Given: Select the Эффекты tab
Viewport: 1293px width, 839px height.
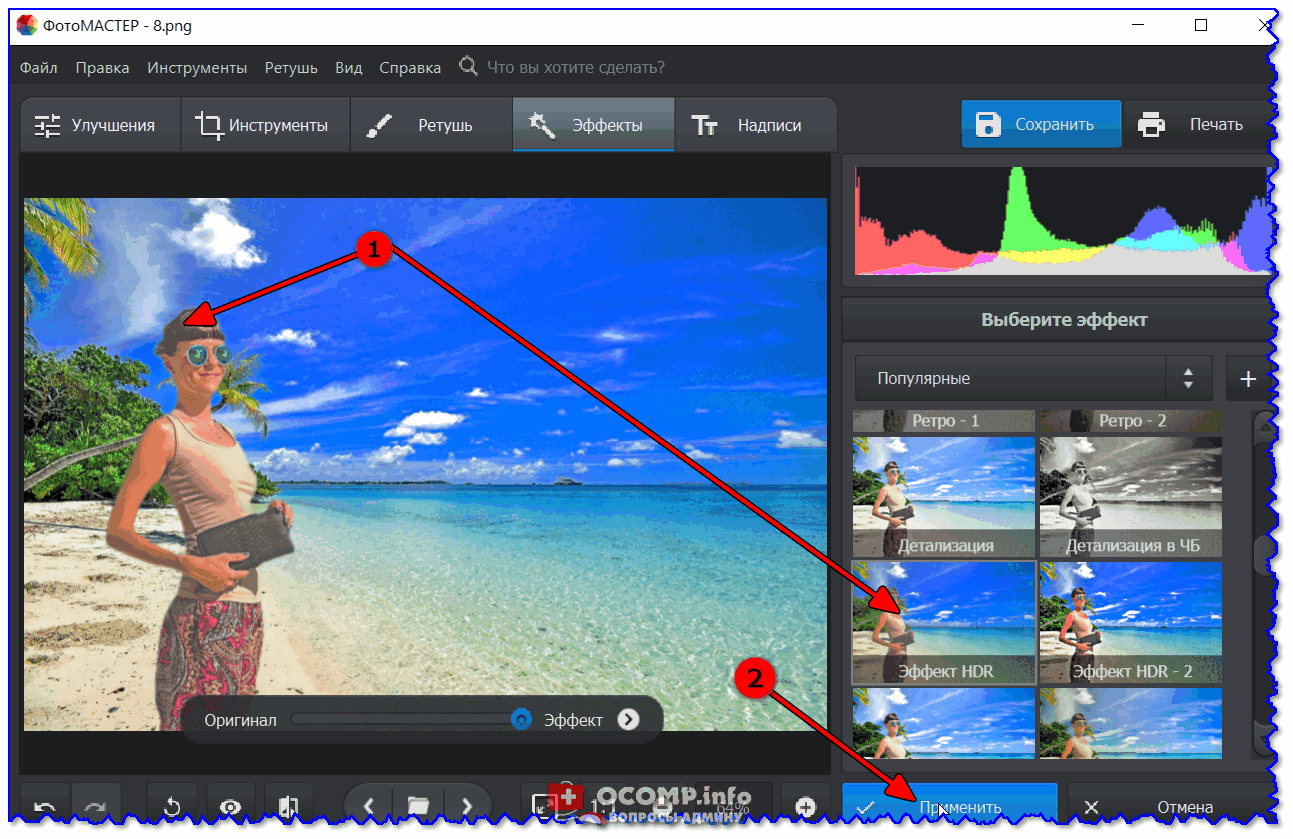Looking at the screenshot, I should (593, 125).
